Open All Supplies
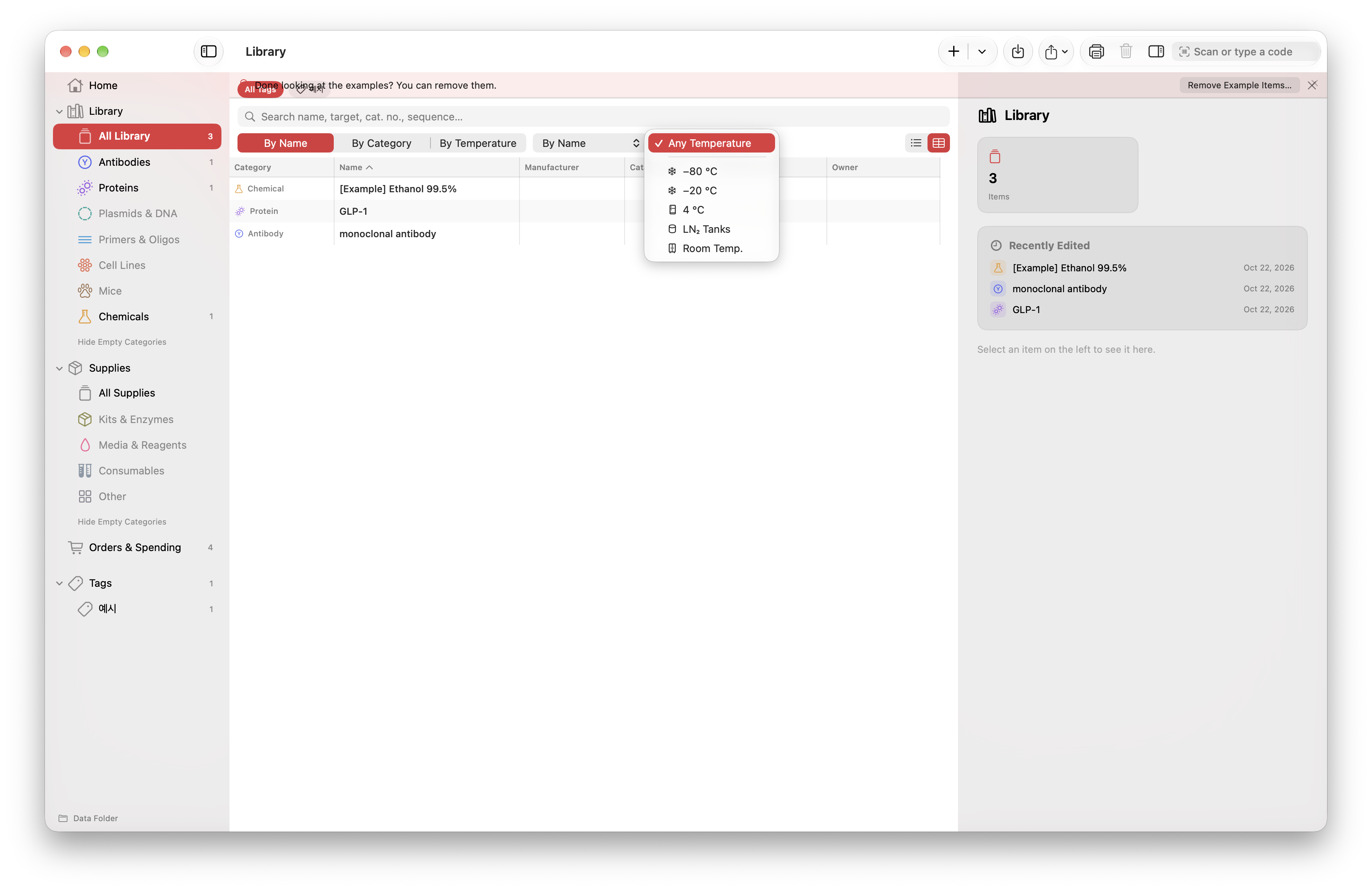Viewport: 1372px width, 891px height. (137, 393)
